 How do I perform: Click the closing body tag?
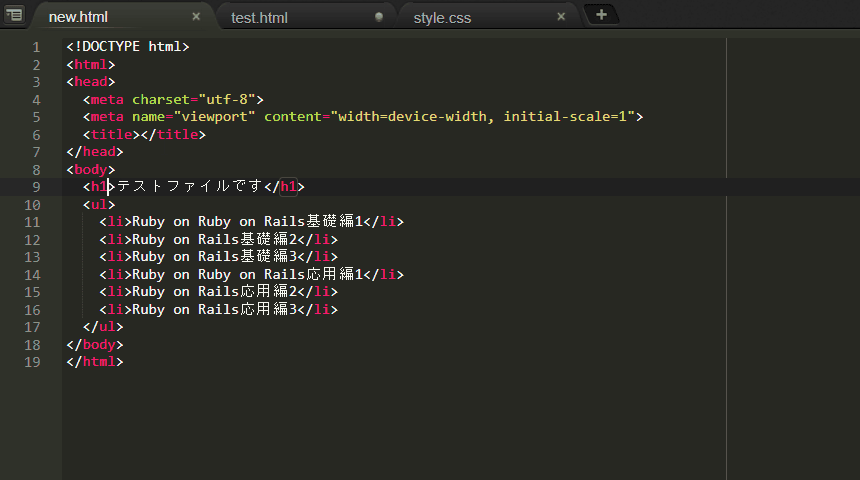[x=95, y=345]
